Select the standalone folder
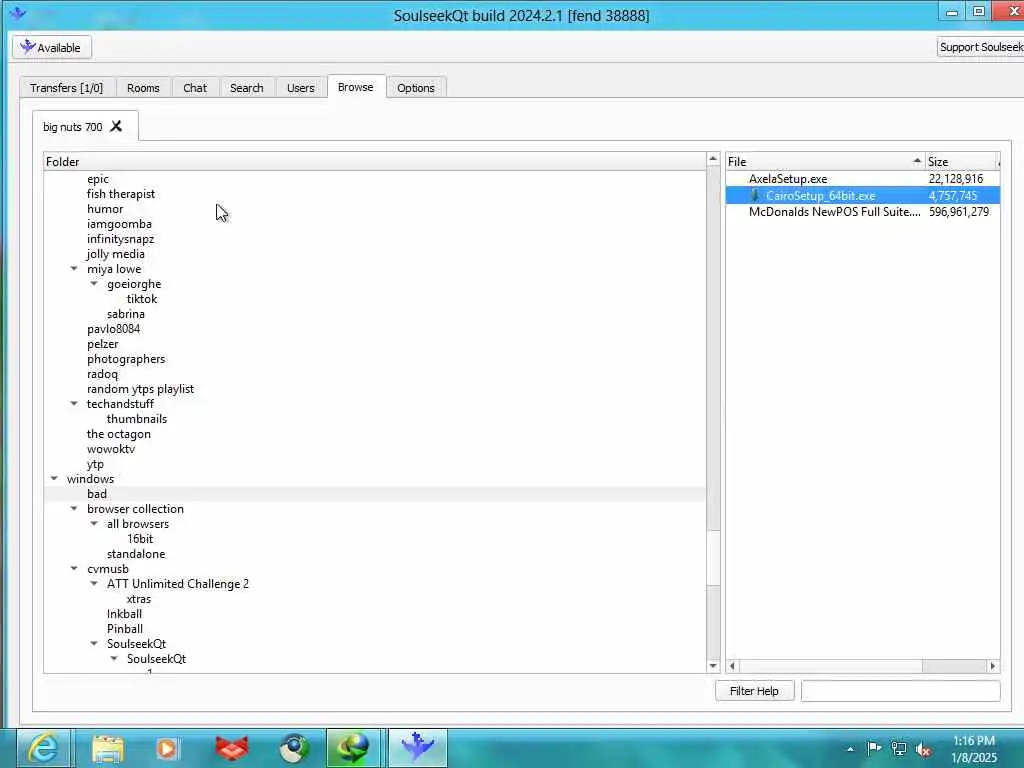The height and width of the screenshot is (768, 1024). coord(136,554)
